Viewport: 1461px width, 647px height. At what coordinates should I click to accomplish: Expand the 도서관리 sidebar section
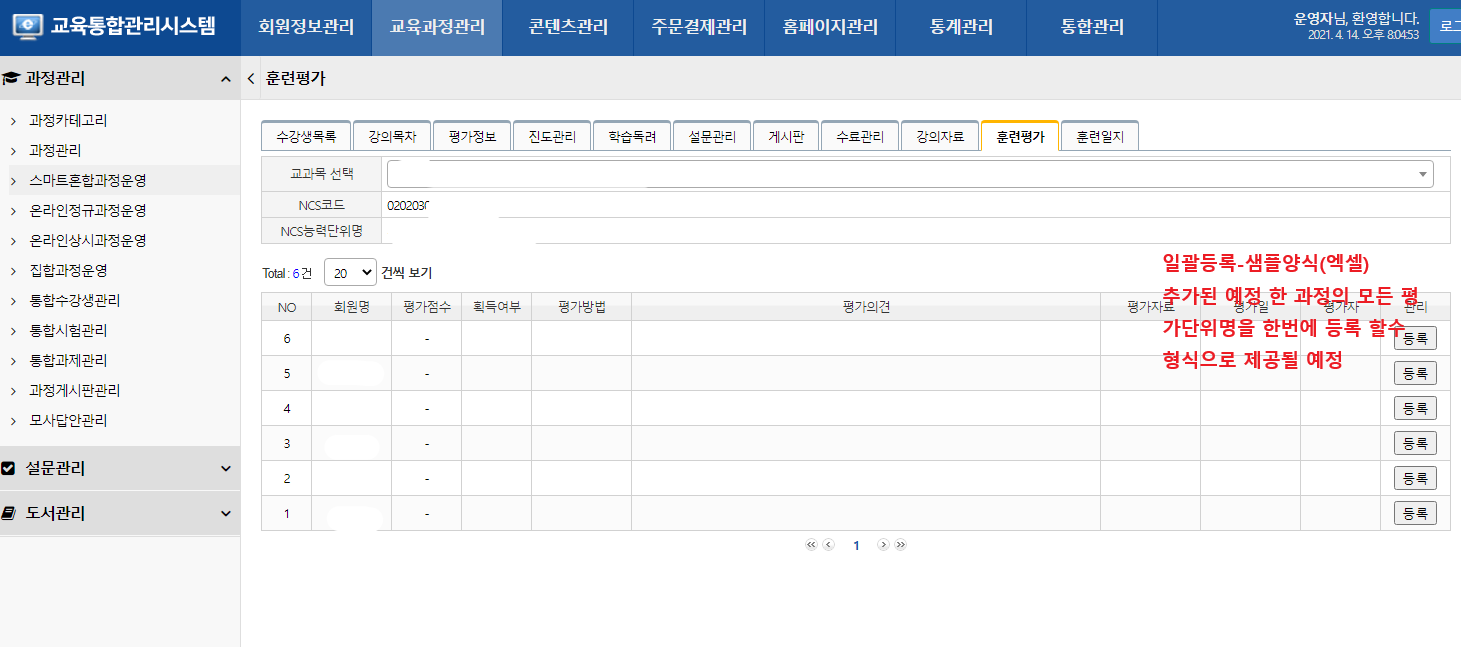click(x=225, y=513)
